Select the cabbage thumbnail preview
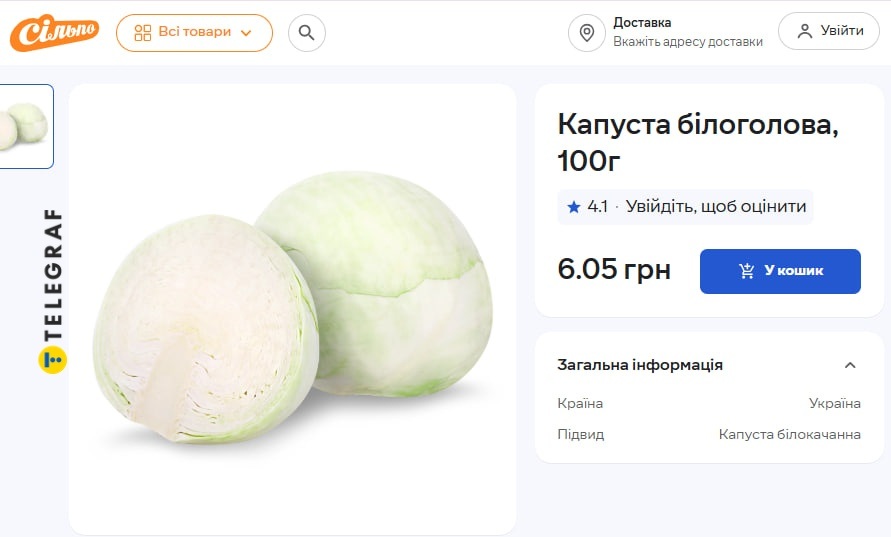The height and width of the screenshot is (537, 891). tap(24, 126)
